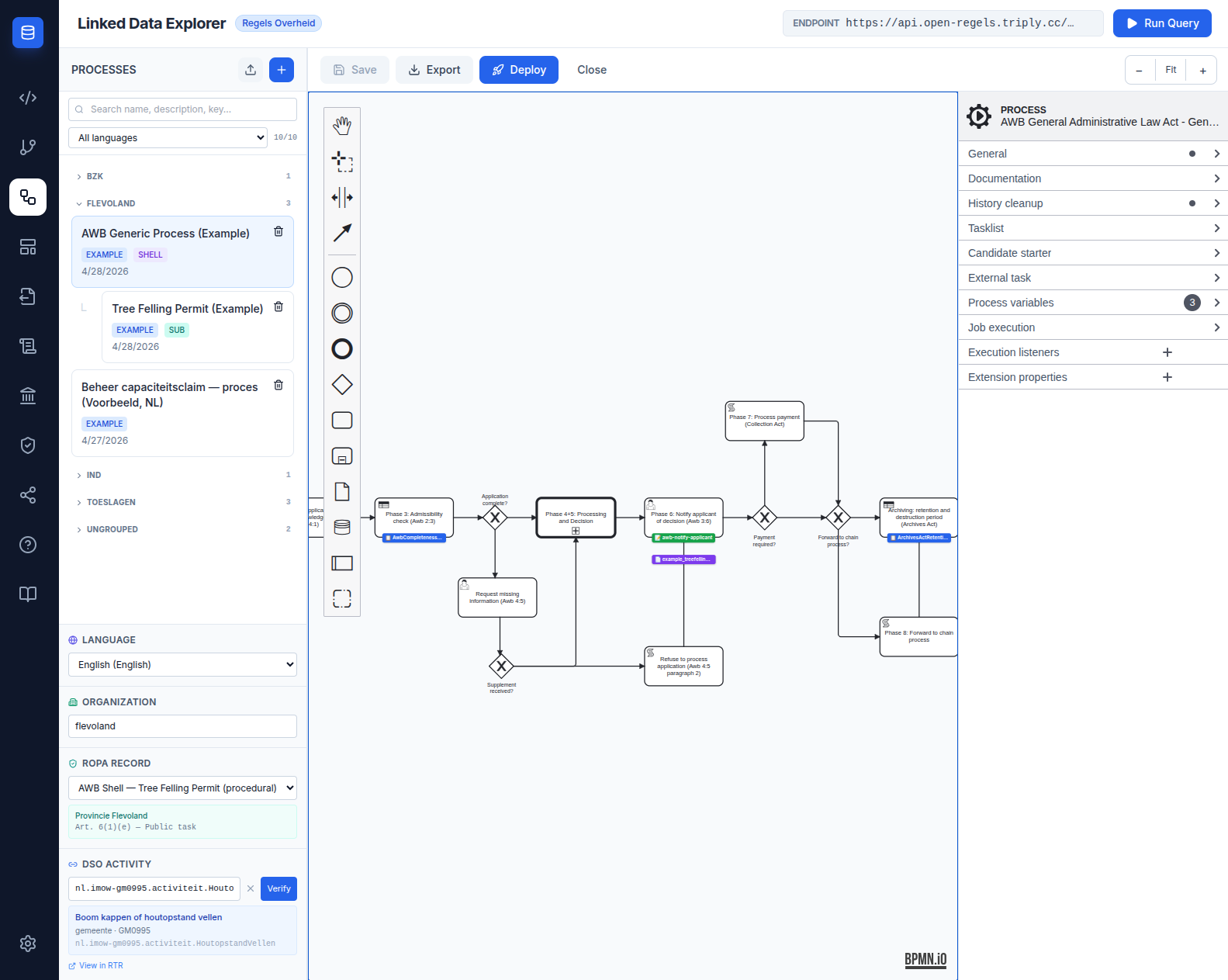This screenshot has height=980, width=1228.
Task: Open the bank/institution sidebar icon
Action: tap(28, 396)
